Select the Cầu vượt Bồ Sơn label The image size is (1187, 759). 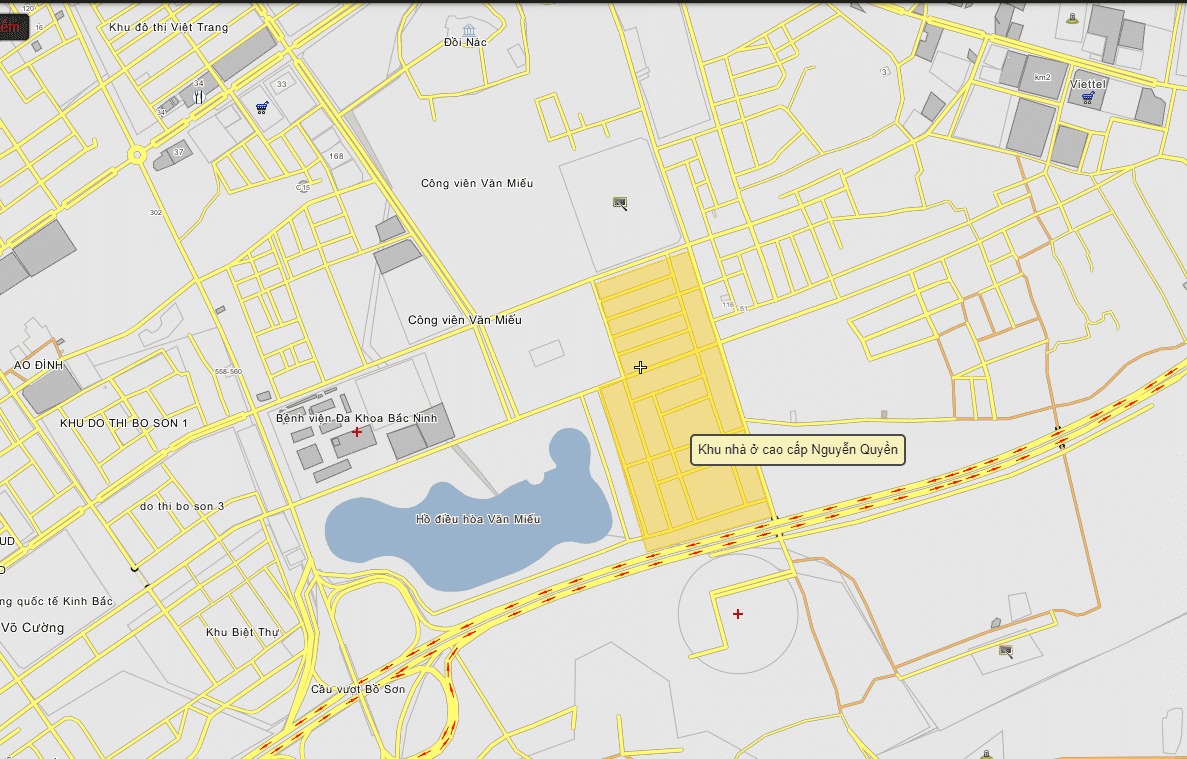coord(357,689)
